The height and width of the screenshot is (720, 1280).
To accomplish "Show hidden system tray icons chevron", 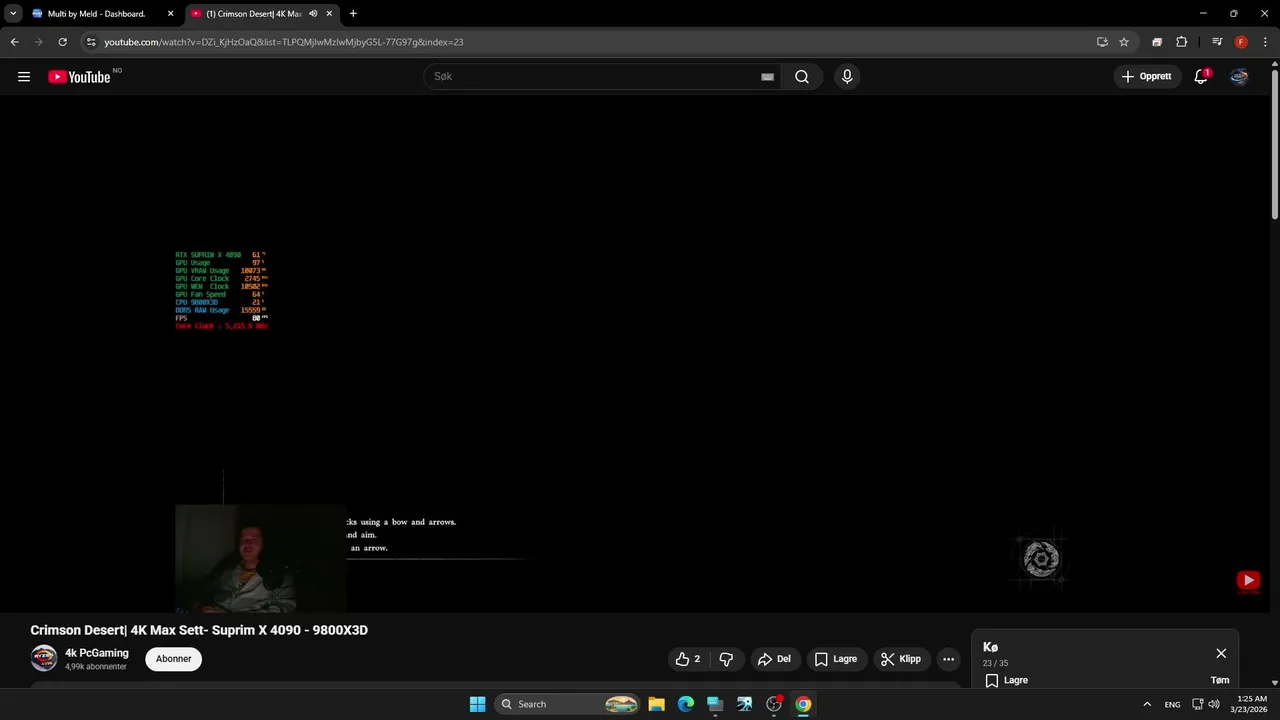I will coord(1147,704).
